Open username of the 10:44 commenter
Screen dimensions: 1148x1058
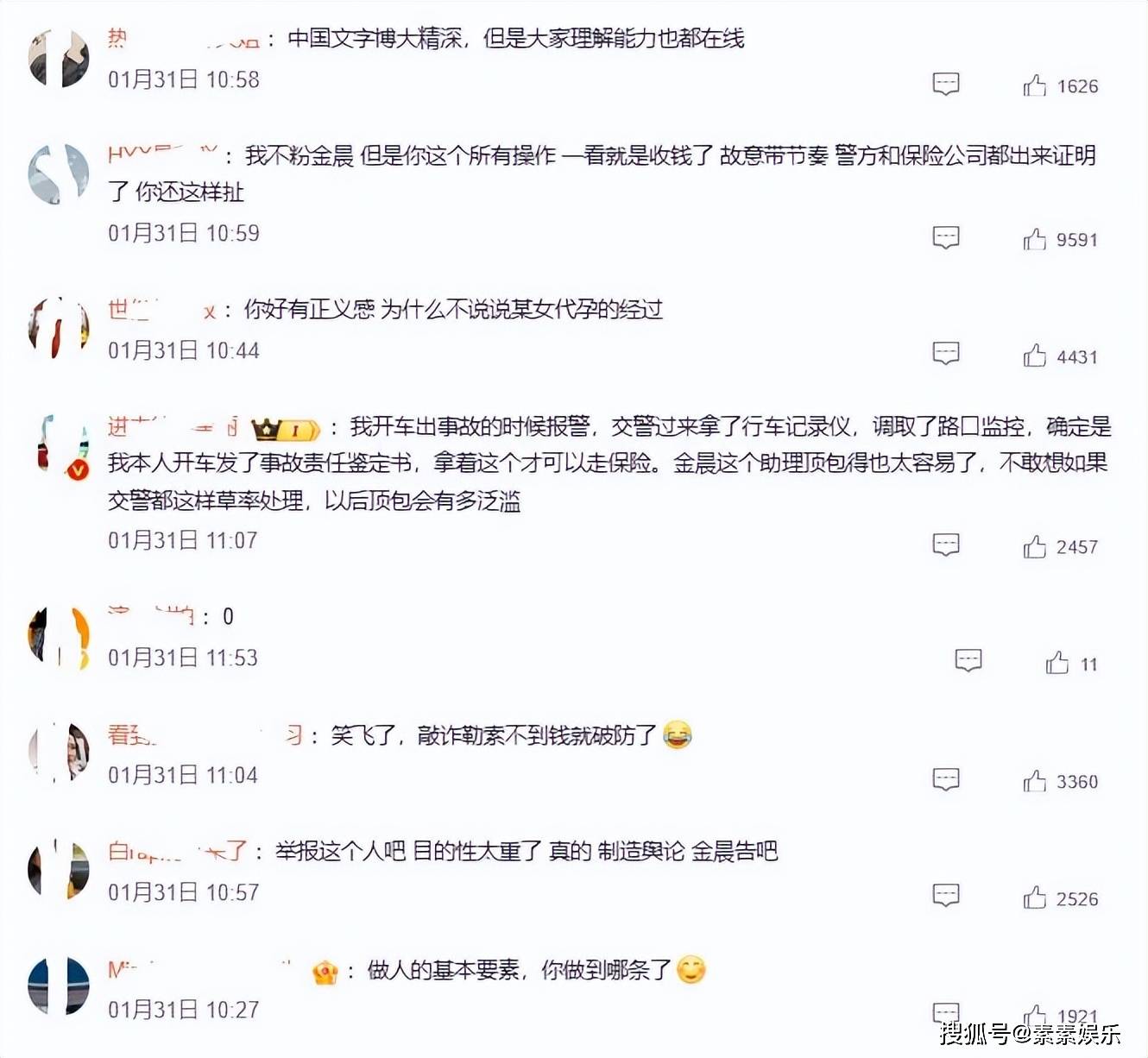coord(162,310)
